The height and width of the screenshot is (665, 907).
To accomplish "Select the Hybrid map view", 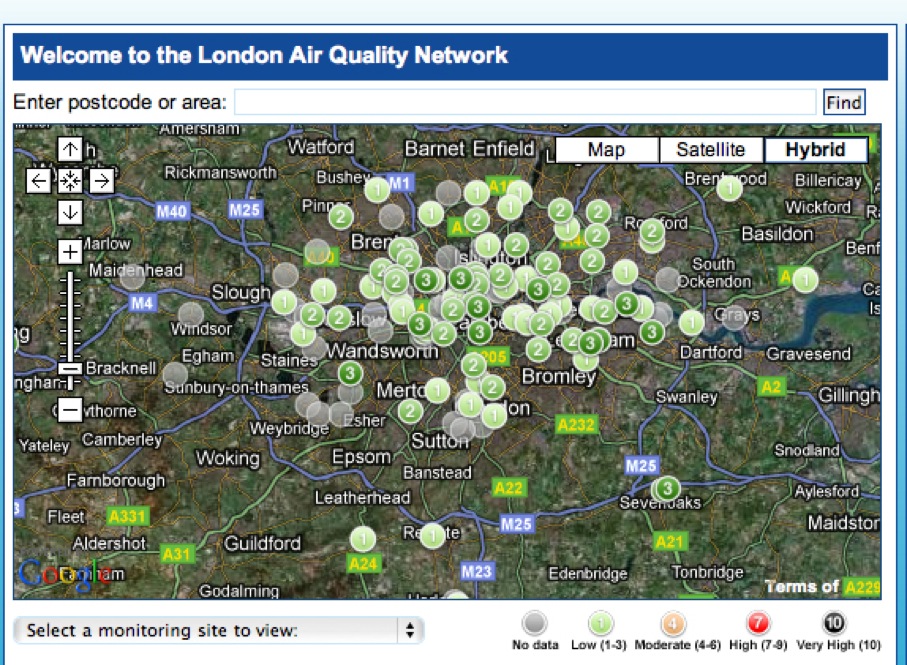I will pyautogui.click(x=815, y=150).
